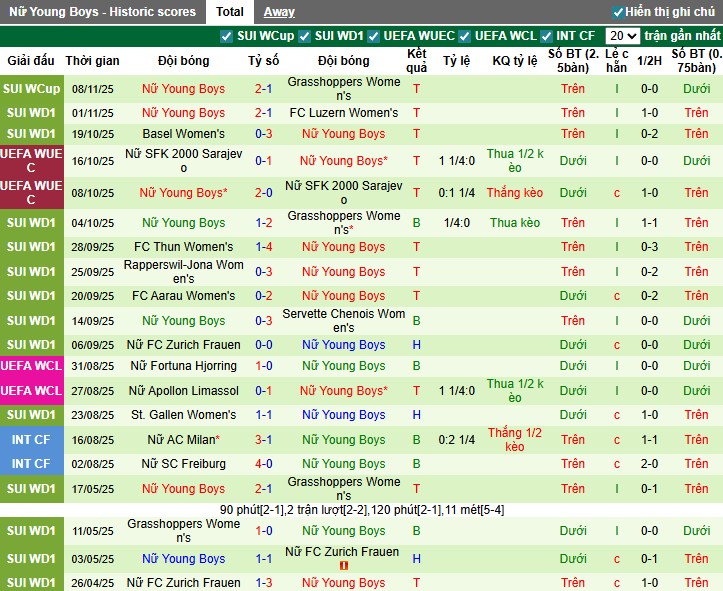Click the KQ tỷ lệ column header
The image size is (723, 591).
[x=515, y=60]
